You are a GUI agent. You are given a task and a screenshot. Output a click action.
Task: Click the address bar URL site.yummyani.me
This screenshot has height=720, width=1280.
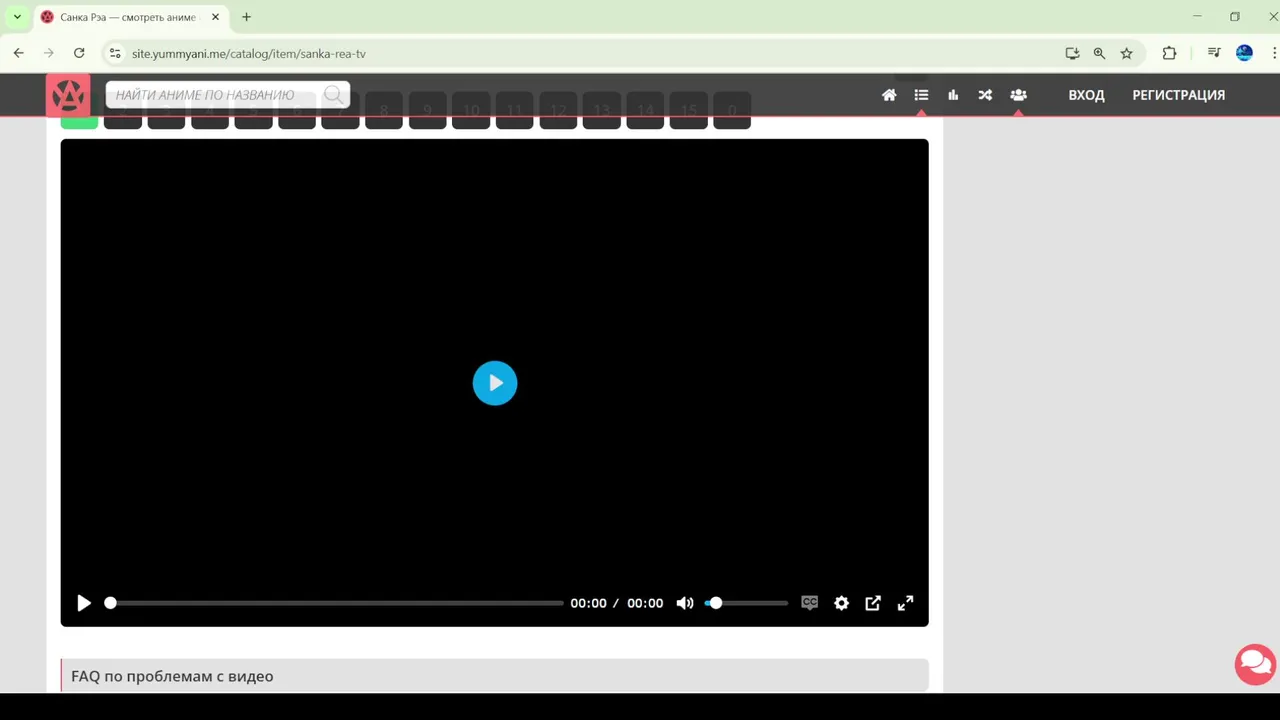[x=249, y=54]
